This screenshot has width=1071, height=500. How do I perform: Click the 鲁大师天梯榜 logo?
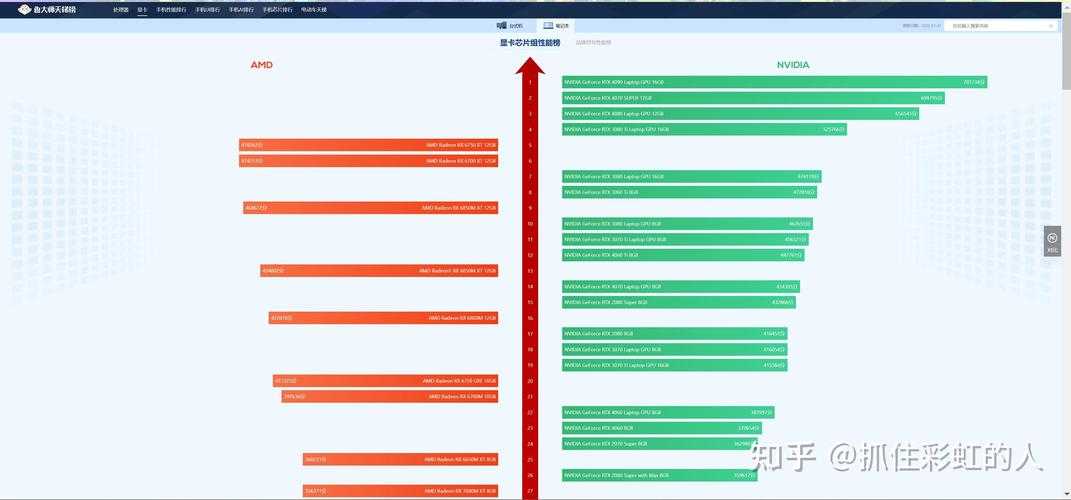click(x=47, y=10)
